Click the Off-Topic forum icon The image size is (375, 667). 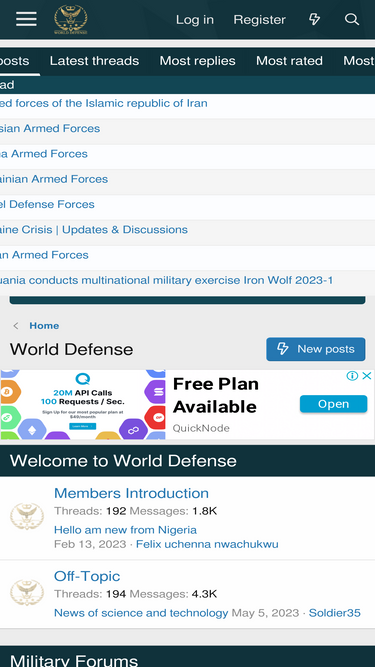click(x=27, y=593)
